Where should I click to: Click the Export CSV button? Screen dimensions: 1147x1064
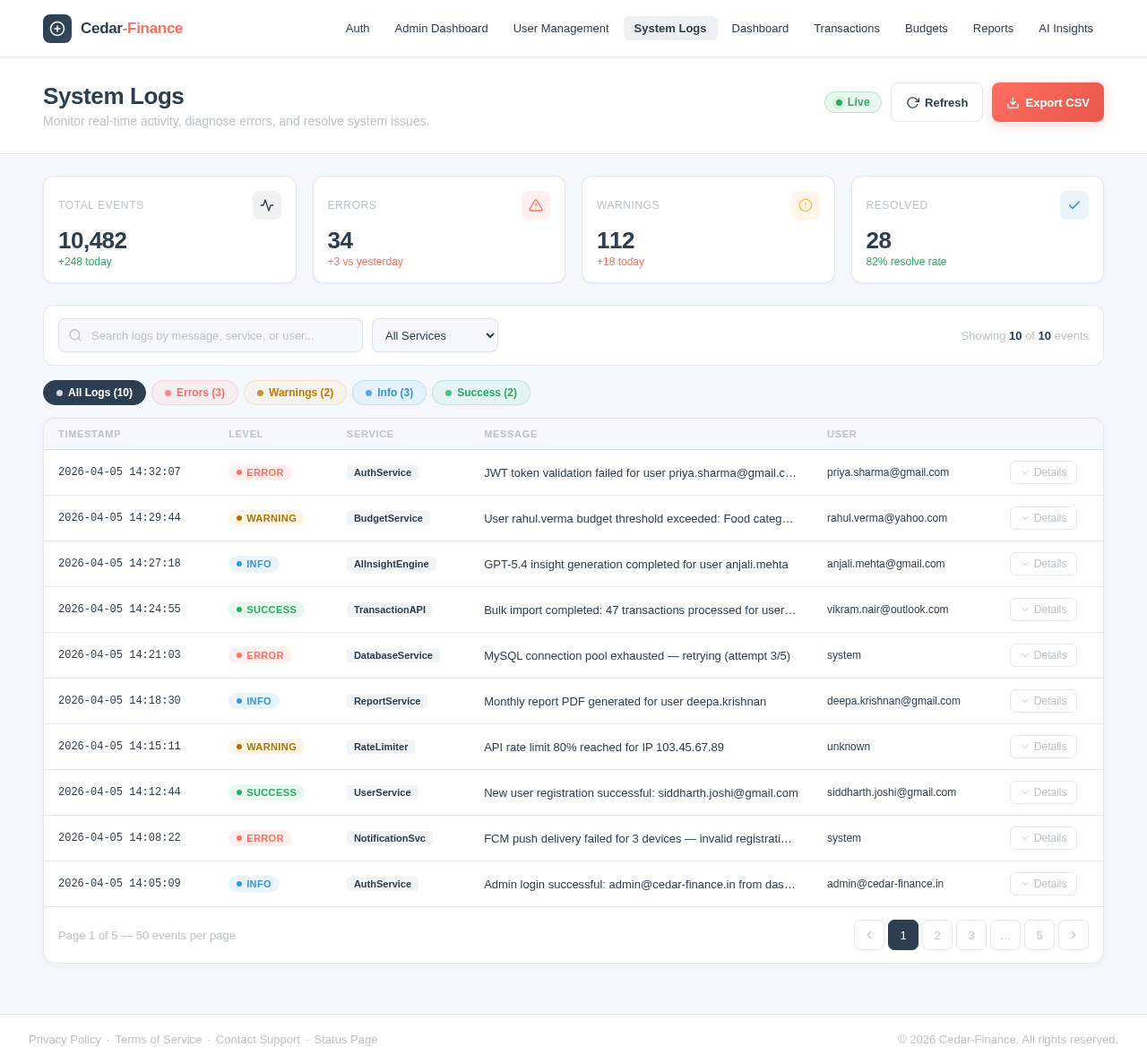coord(1048,102)
